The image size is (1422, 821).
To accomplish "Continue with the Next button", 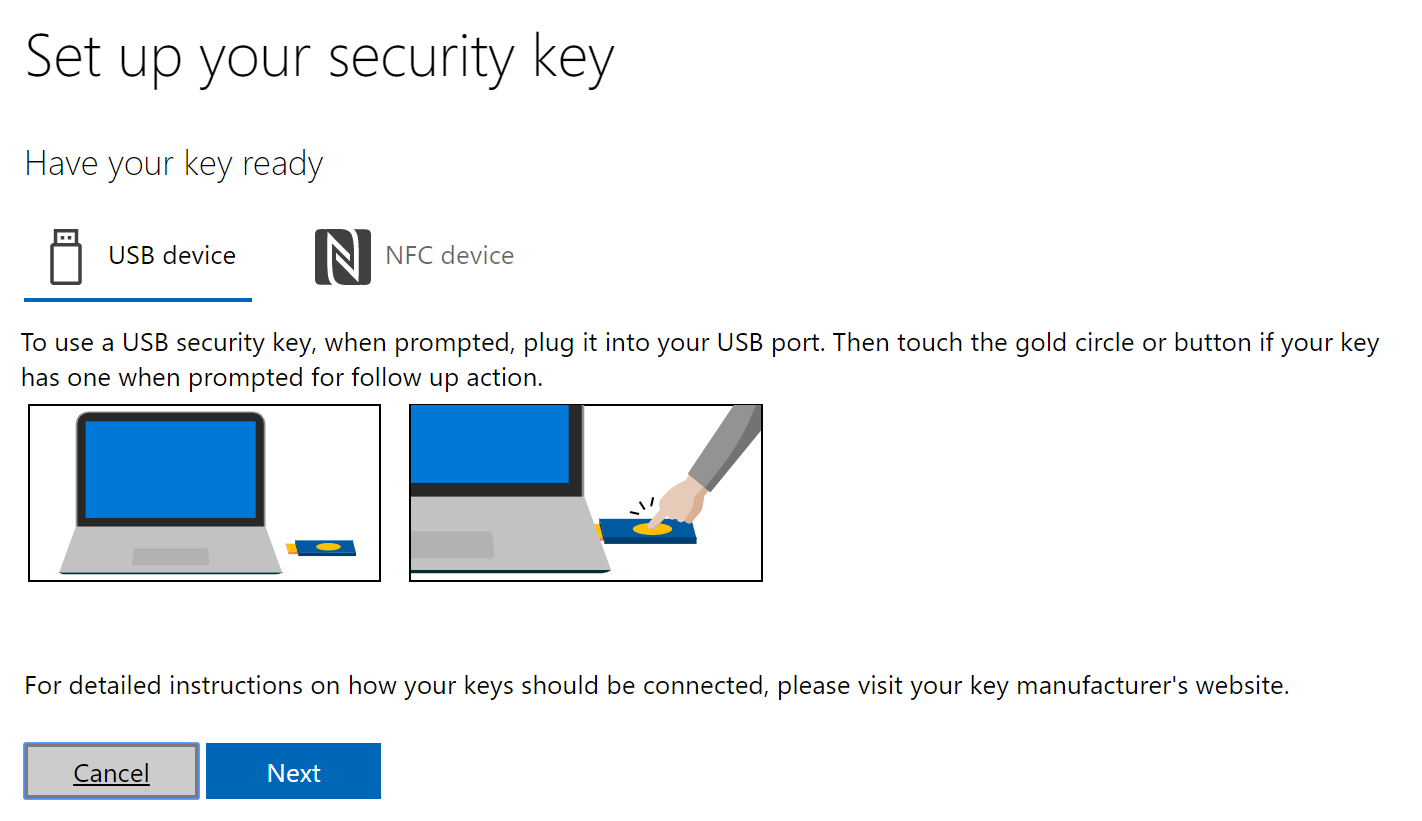I will (x=293, y=772).
